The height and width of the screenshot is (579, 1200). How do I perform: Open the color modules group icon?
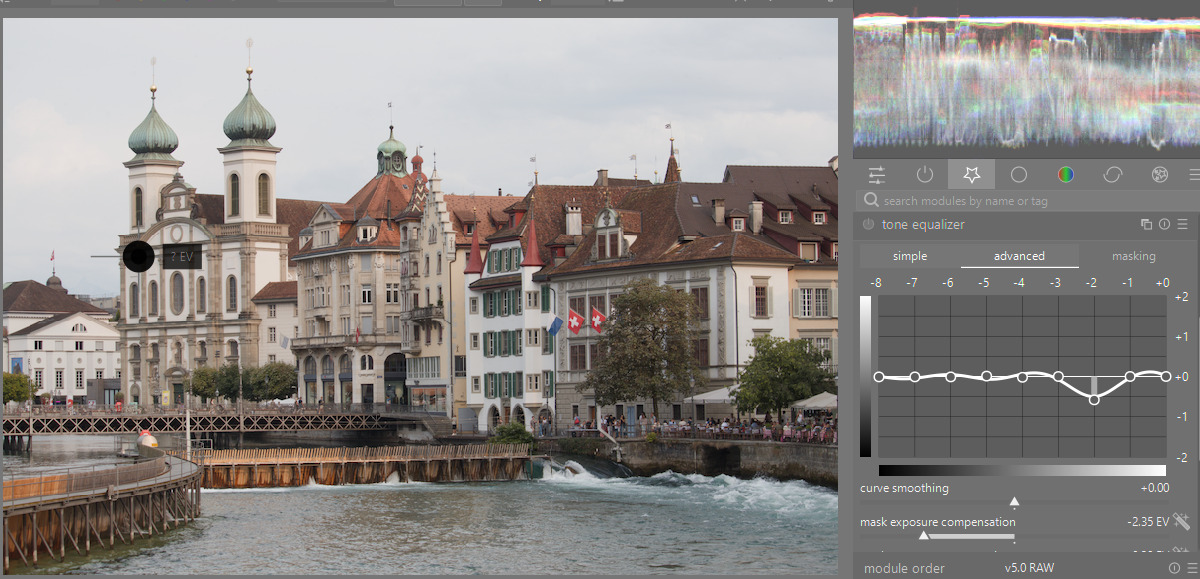tap(1066, 175)
